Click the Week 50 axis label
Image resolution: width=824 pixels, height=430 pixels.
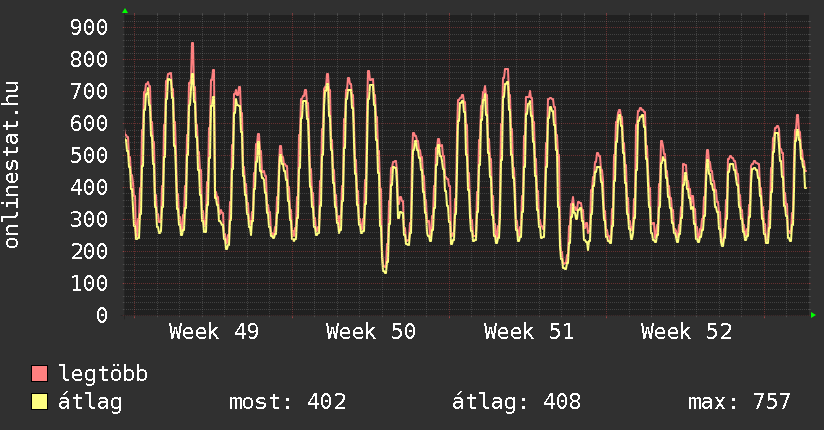click(371, 332)
